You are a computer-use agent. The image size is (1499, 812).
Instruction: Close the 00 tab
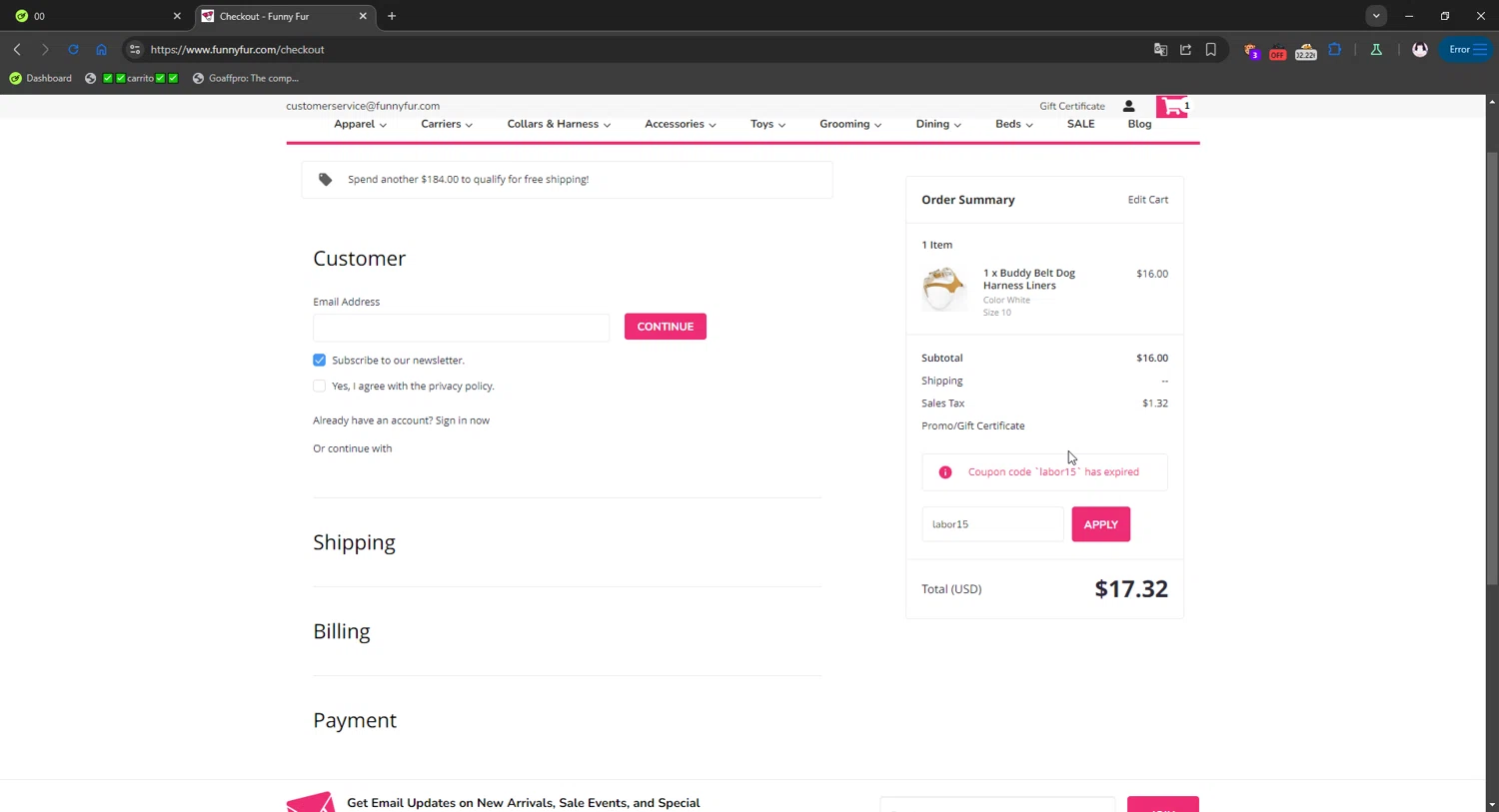click(x=177, y=16)
